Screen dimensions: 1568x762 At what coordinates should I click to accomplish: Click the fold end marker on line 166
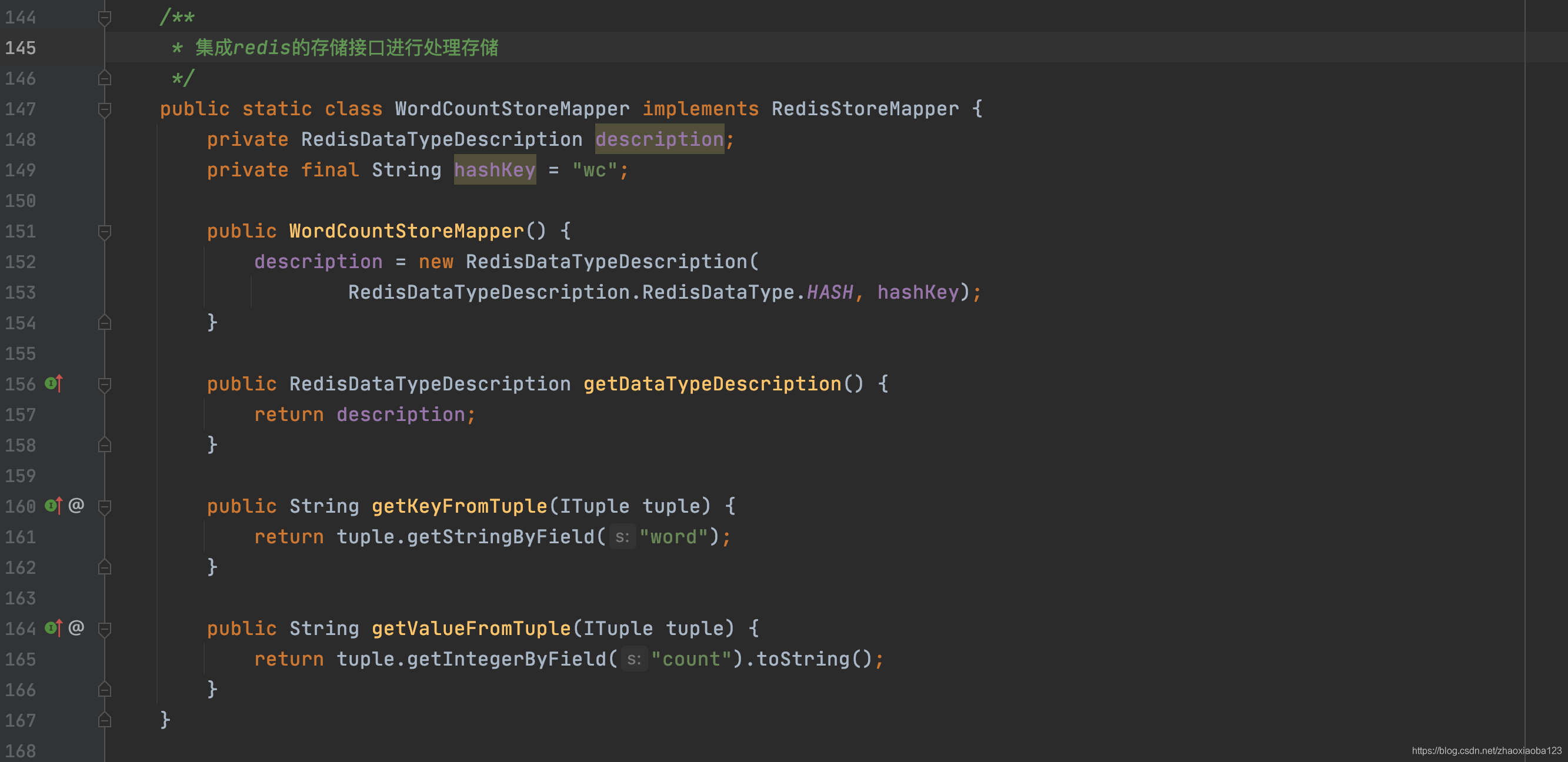tap(105, 690)
